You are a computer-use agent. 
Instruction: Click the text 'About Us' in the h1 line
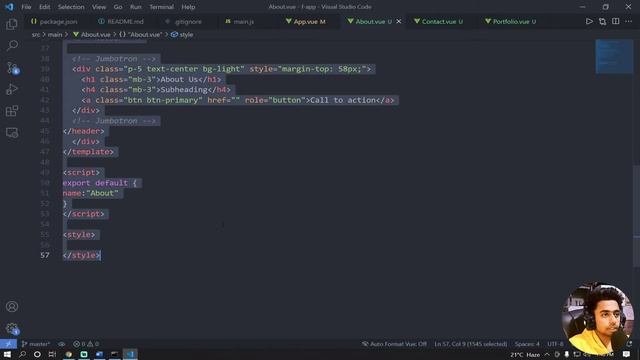tap(179, 79)
